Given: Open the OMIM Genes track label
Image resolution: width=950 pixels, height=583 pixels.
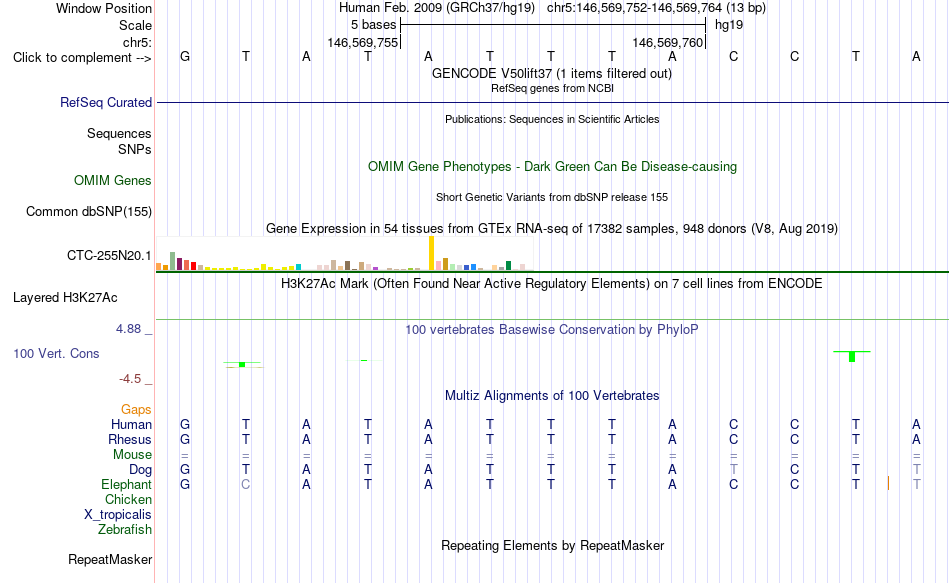Looking at the screenshot, I should tap(113, 181).
